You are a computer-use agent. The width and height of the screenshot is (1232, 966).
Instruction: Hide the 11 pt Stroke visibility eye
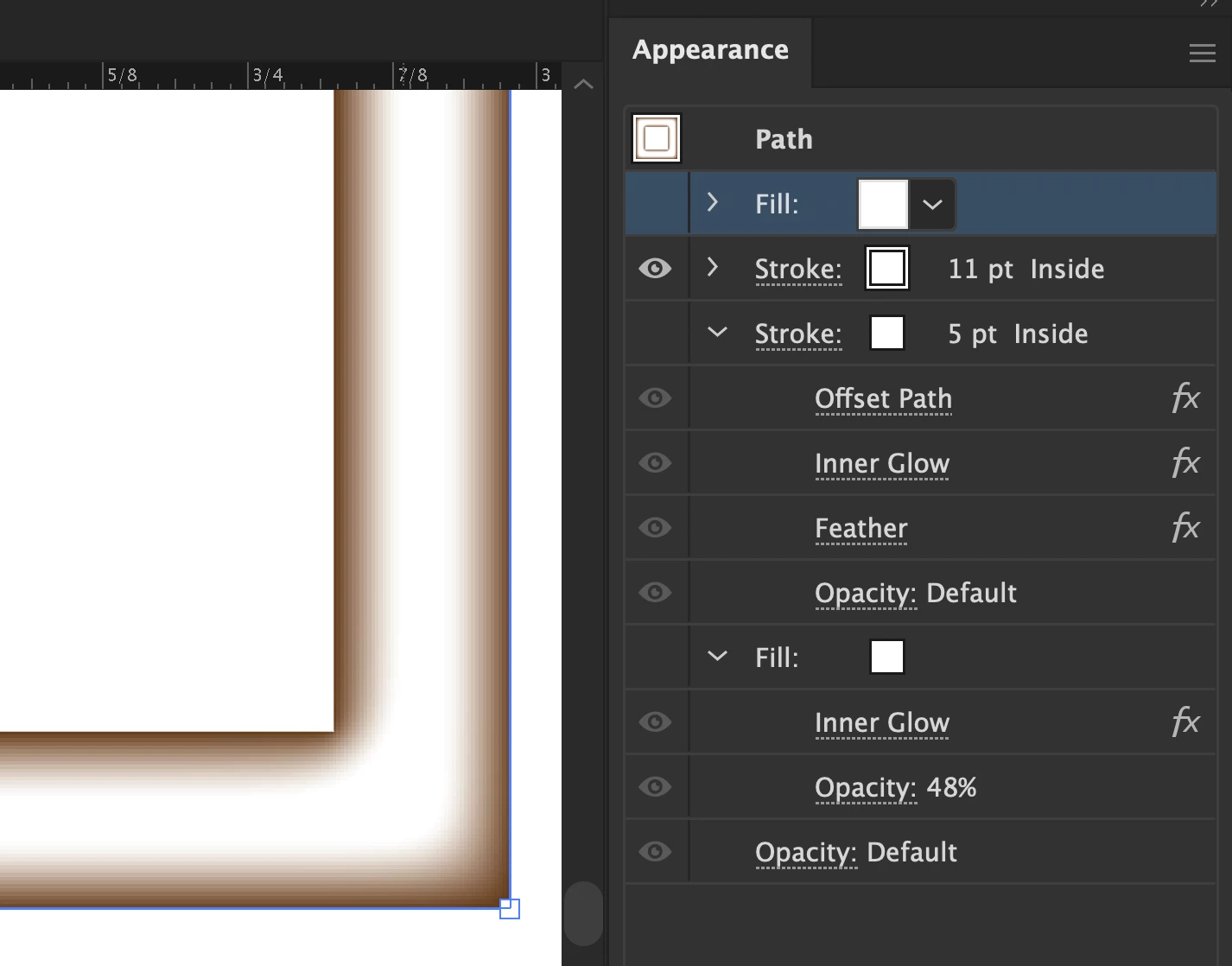[x=655, y=269]
